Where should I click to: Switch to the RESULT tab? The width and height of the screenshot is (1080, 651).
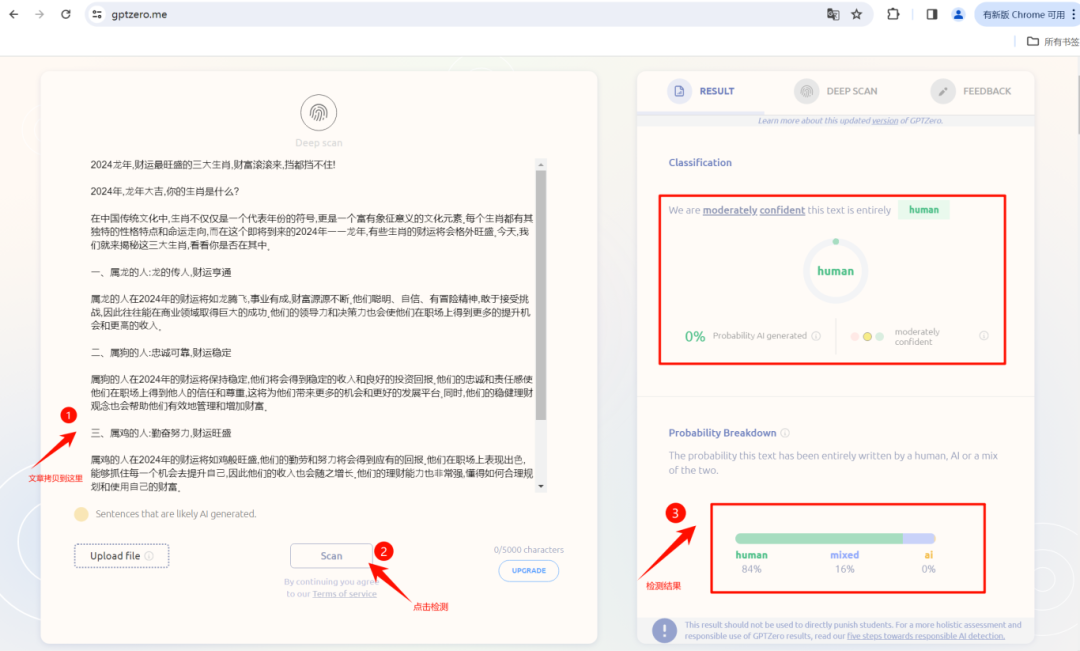701,91
